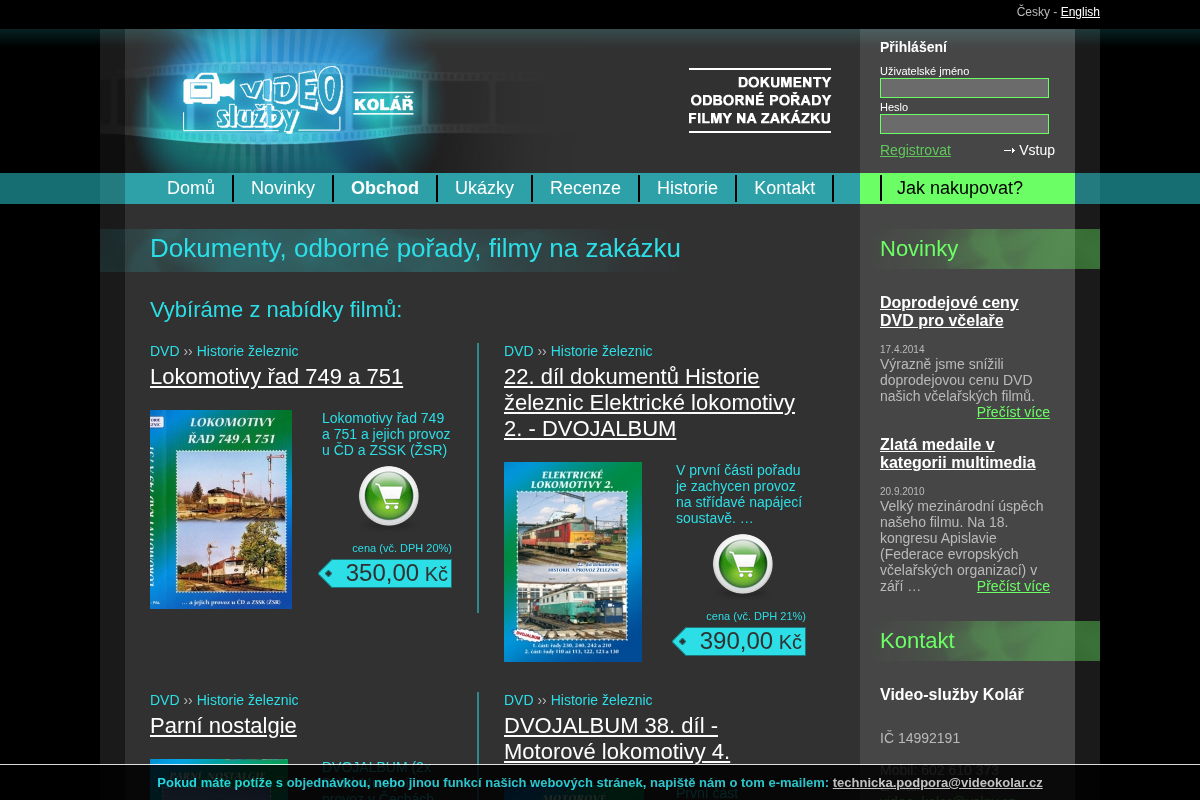Click the Vstup login button
The height and width of the screenshot is (800, 1200).
point(1029,150)
